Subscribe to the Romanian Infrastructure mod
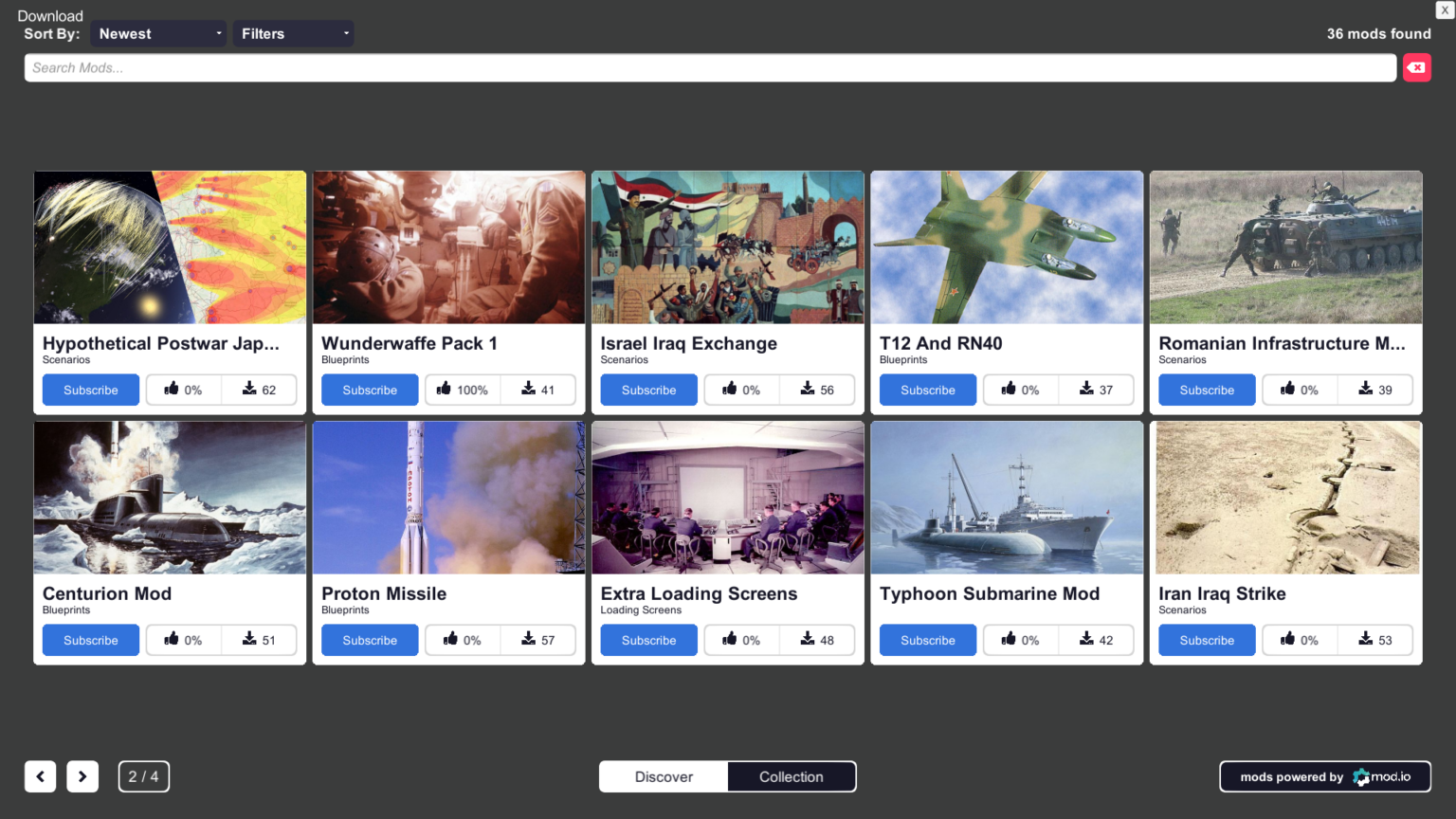This screenshot has width=1456, height=819. pos(1206,389)
